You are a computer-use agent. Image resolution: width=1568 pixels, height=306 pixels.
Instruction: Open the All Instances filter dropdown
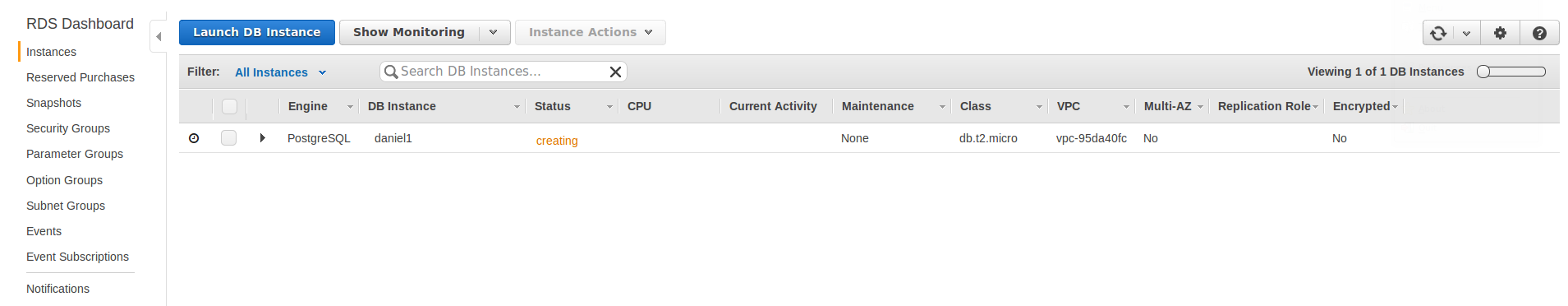281,72
